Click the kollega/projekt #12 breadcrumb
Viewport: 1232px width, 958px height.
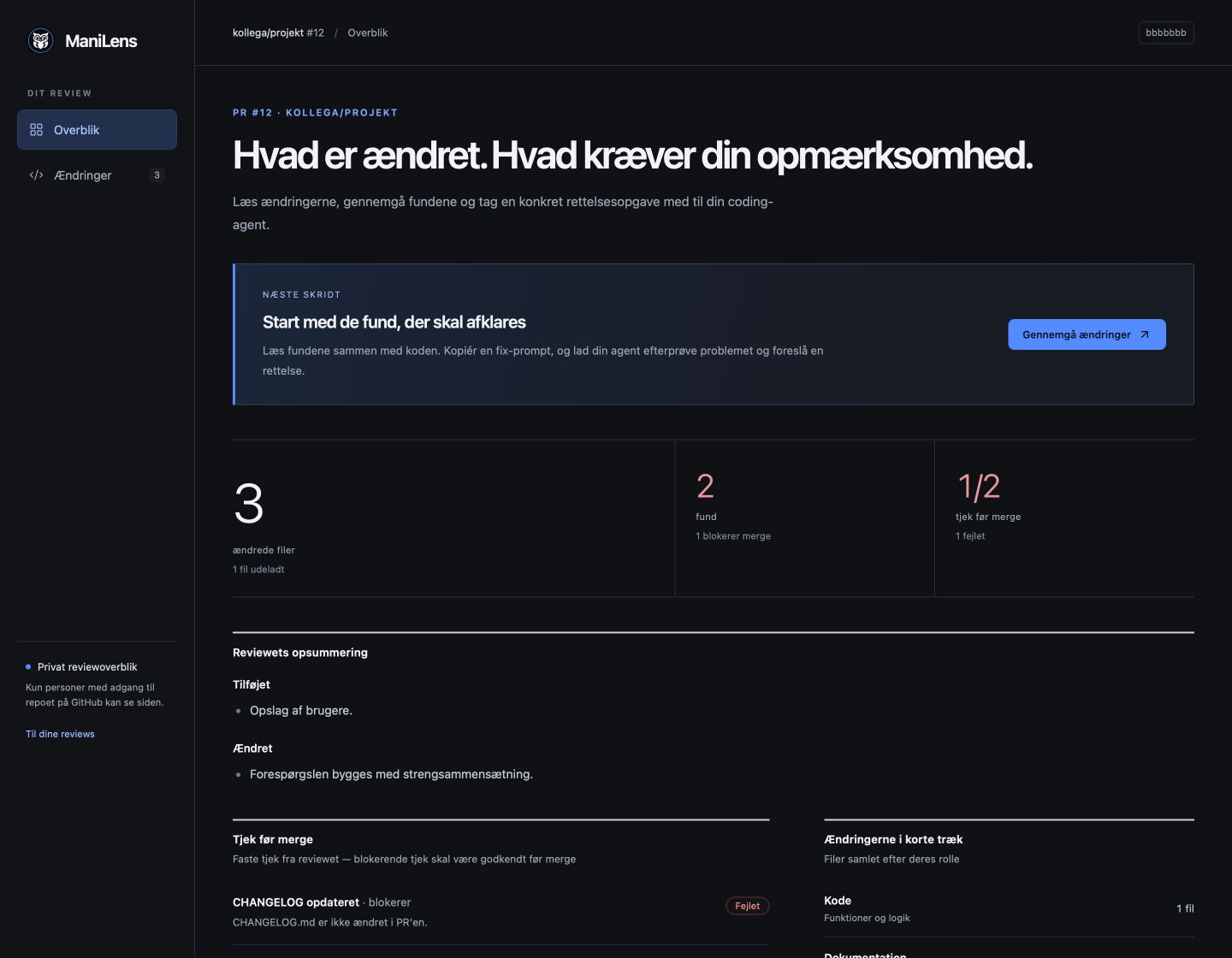pos(278,33)
